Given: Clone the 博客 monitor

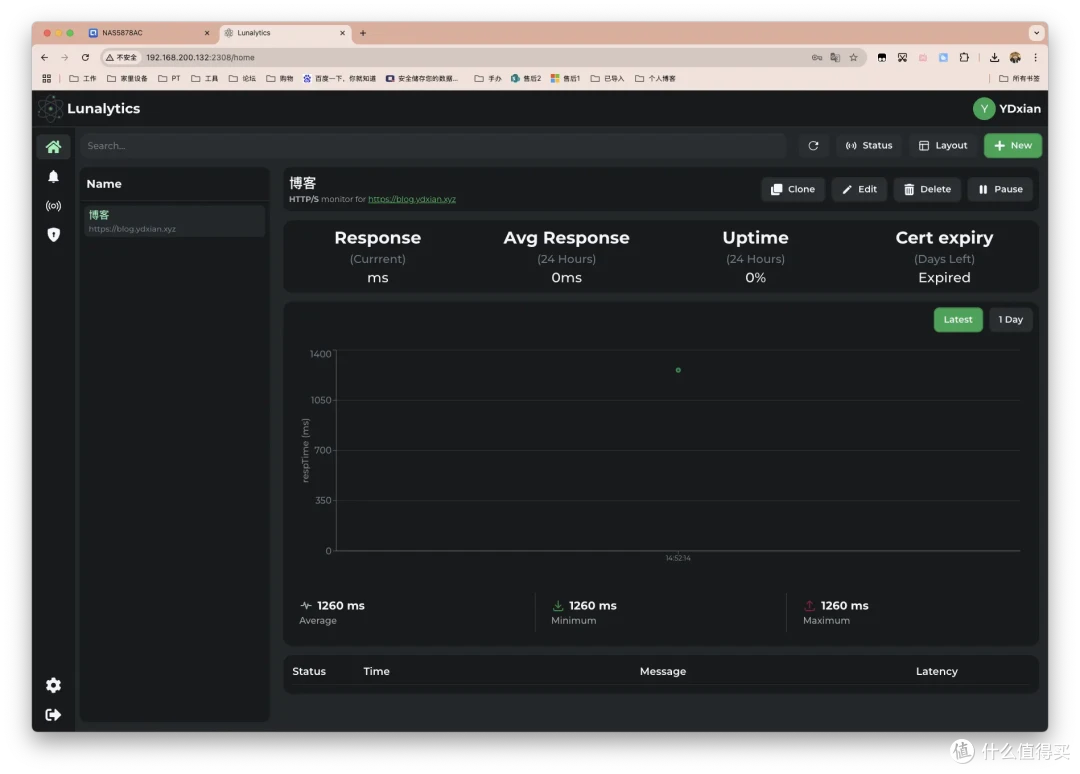Looking at the screenshot, I should 793,189.
